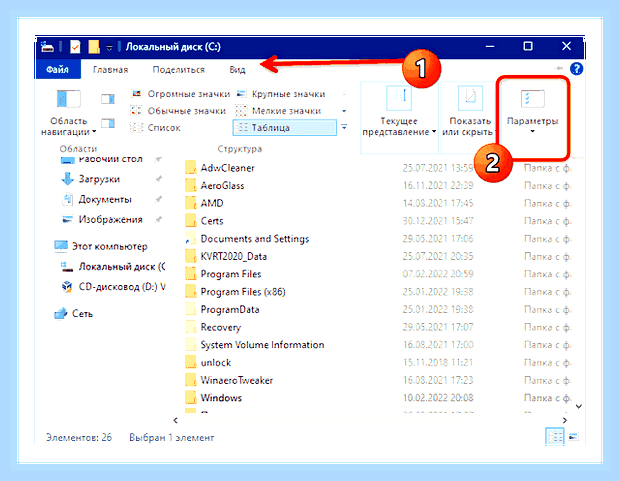This screenshot has width=620, height=481.
Task: Switch to details view via status bar icon
Action: [x=555, y=437]
